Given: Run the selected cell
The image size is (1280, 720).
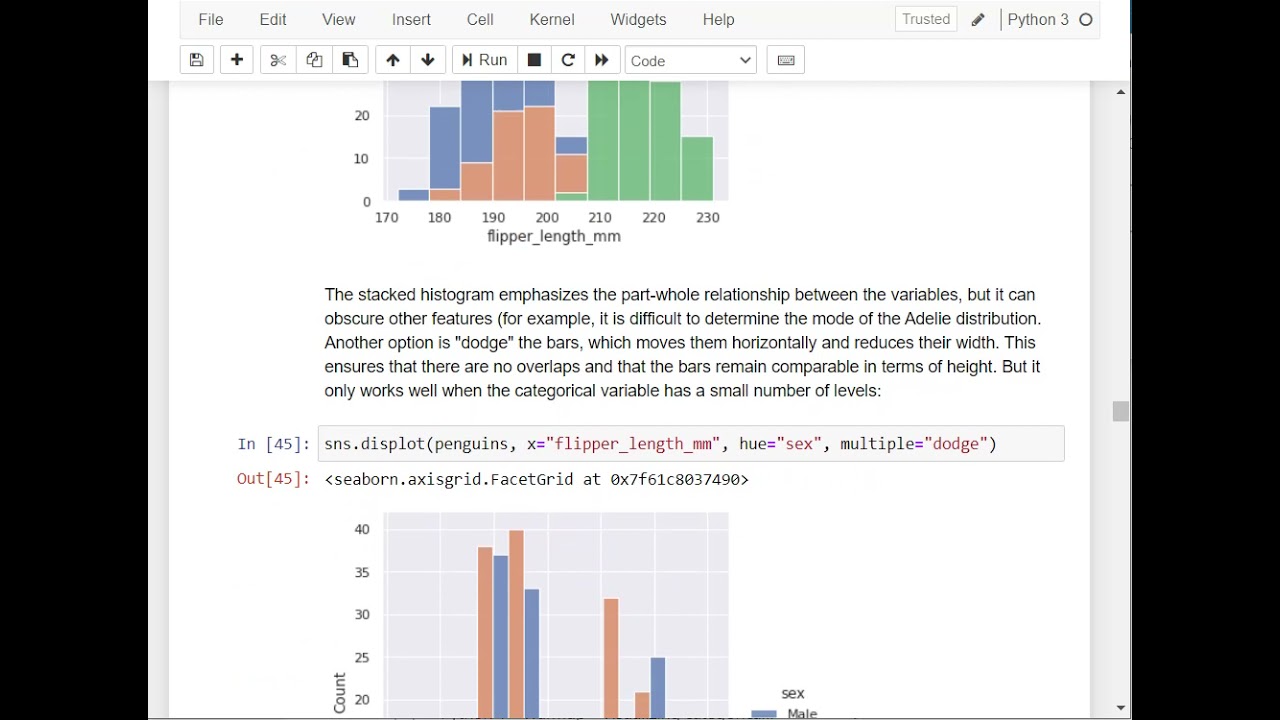Looking at the screenshot, I should [484, 60].
